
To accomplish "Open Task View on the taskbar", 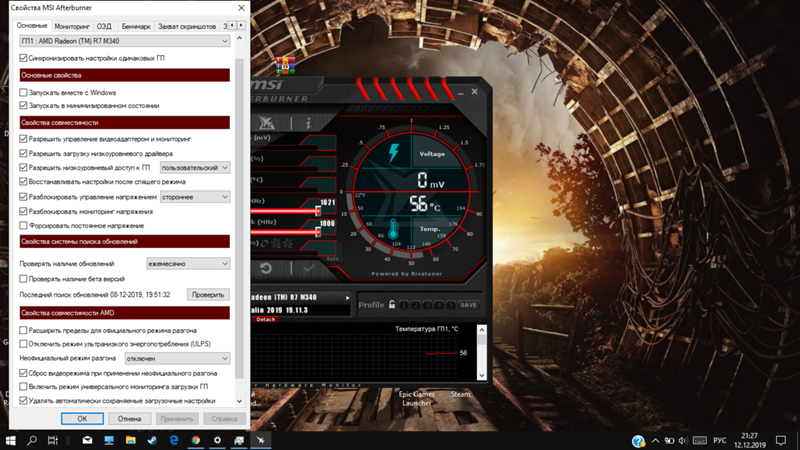I will coord(53,440).
